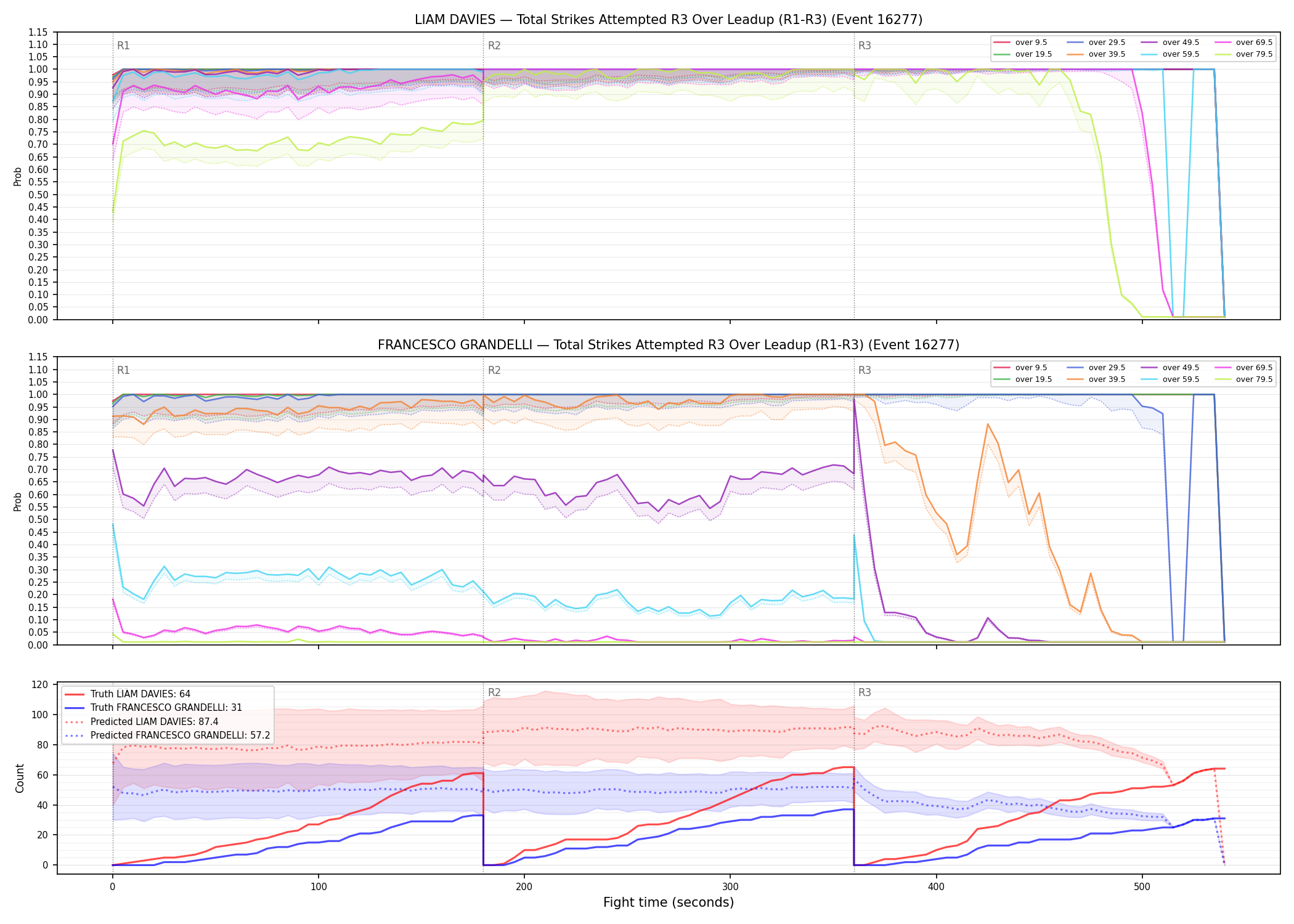This screenshot has height=924, width=1294.
Task: Click the R1 round label in Liam Davies chart
Action: coord(123,46)
